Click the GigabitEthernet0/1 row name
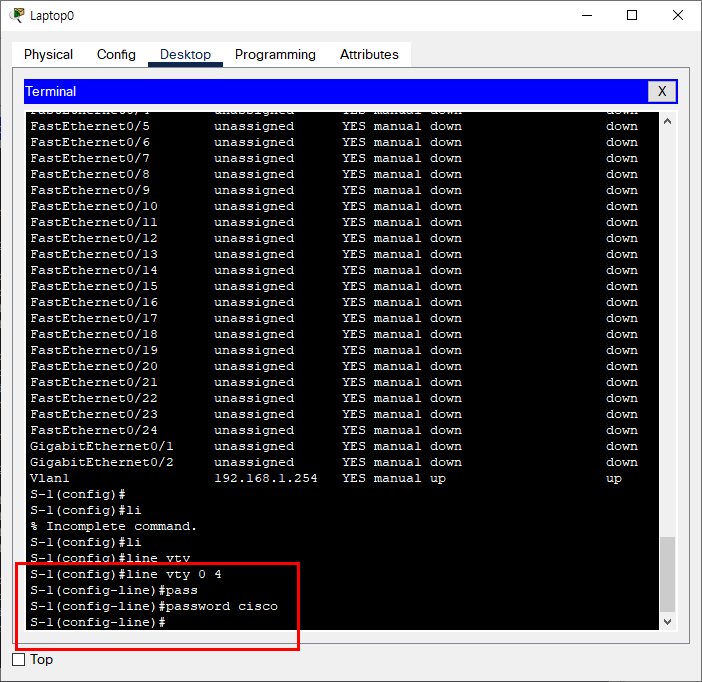 pyautogui.click(x=102, y=446)
